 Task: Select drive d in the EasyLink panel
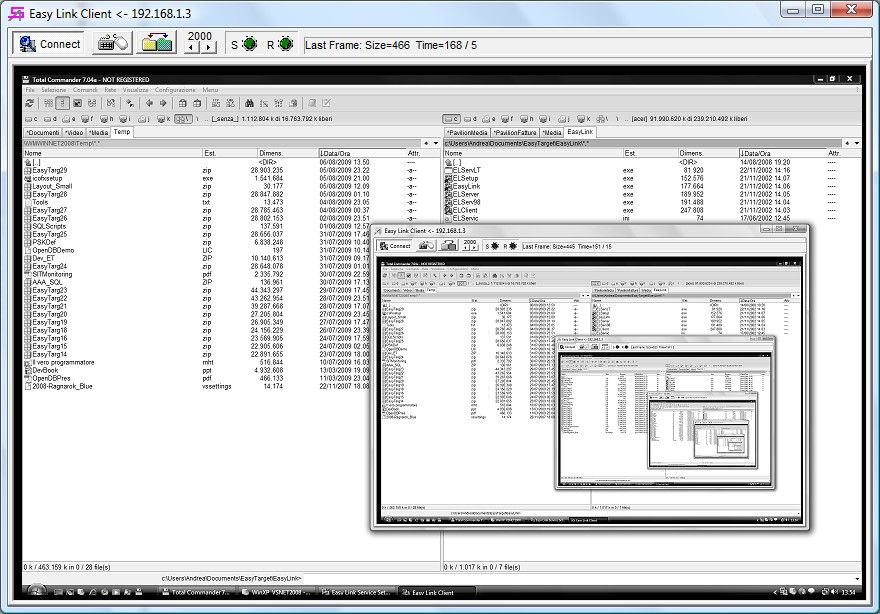pos(470,119)
